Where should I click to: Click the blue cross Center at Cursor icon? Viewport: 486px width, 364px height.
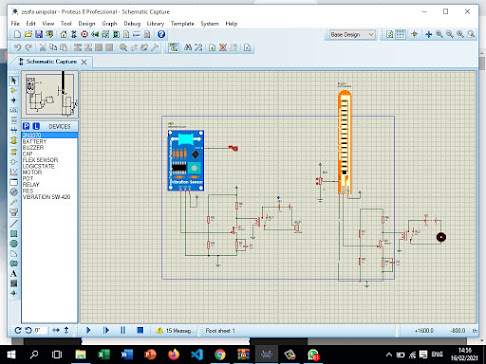(x=429, y=34)
